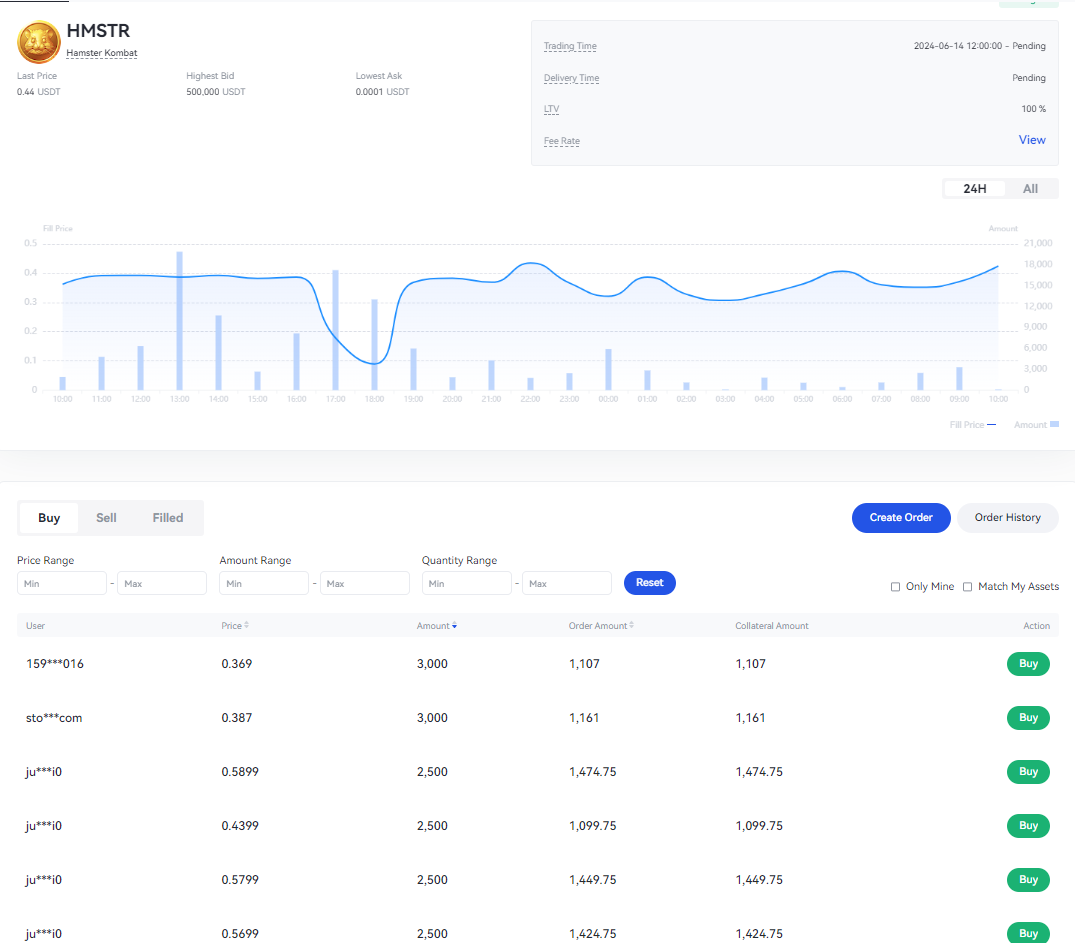Click the Trading Time label
Screen dimensions: 1075x943
pyautogui.click(x=570, y=46)
